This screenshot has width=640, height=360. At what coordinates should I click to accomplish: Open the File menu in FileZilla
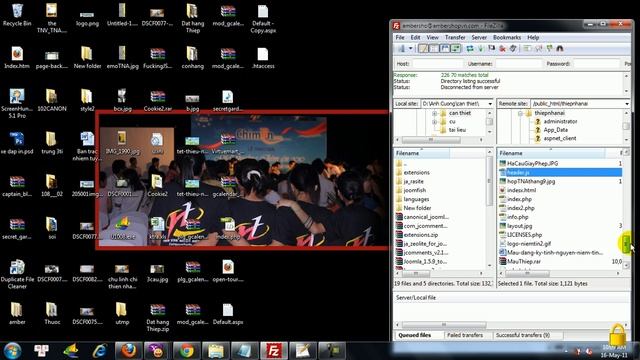(x=400, y=37)
